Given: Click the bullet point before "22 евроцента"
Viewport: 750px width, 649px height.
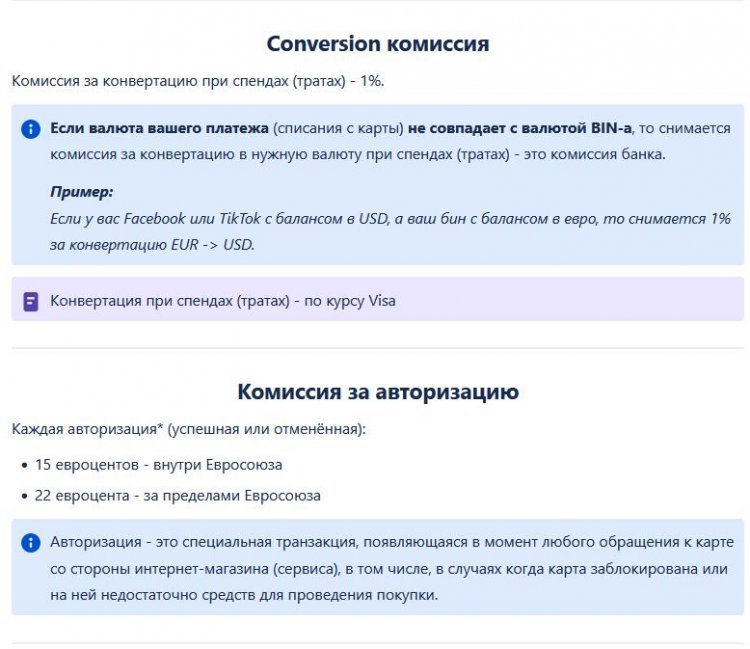Looking at the screenshot, I should tap(24, 496).
